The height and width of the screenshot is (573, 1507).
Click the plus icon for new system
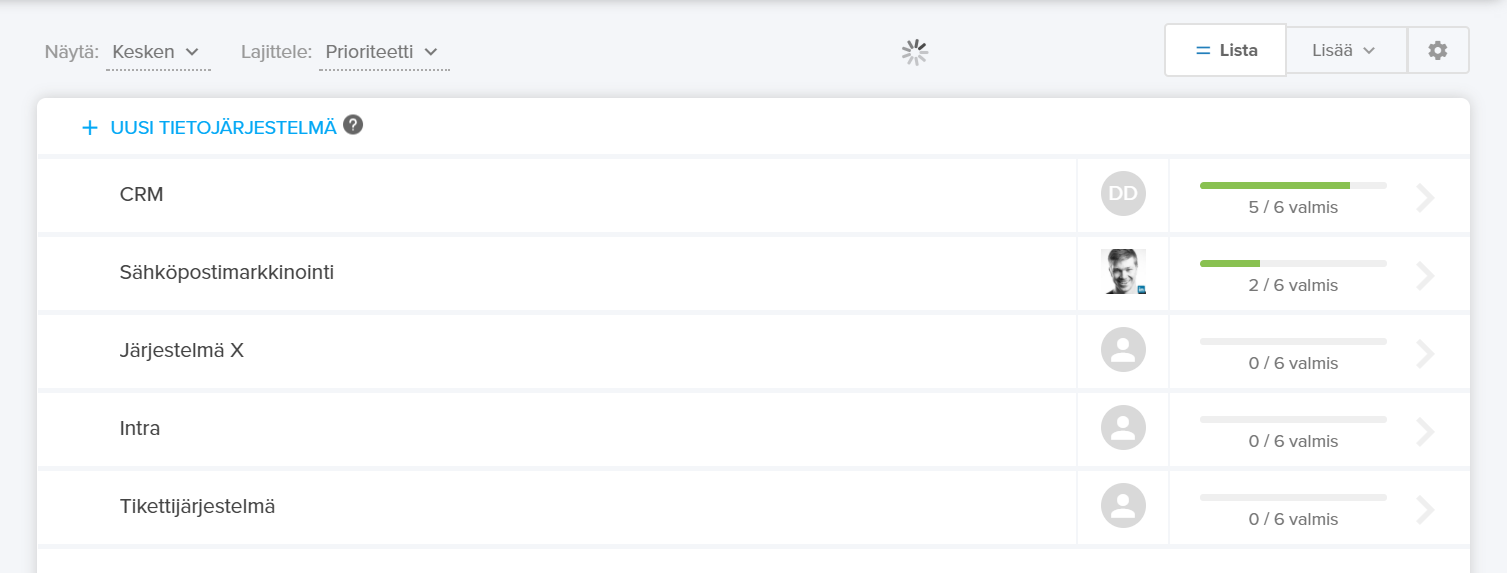pos(90,128)
